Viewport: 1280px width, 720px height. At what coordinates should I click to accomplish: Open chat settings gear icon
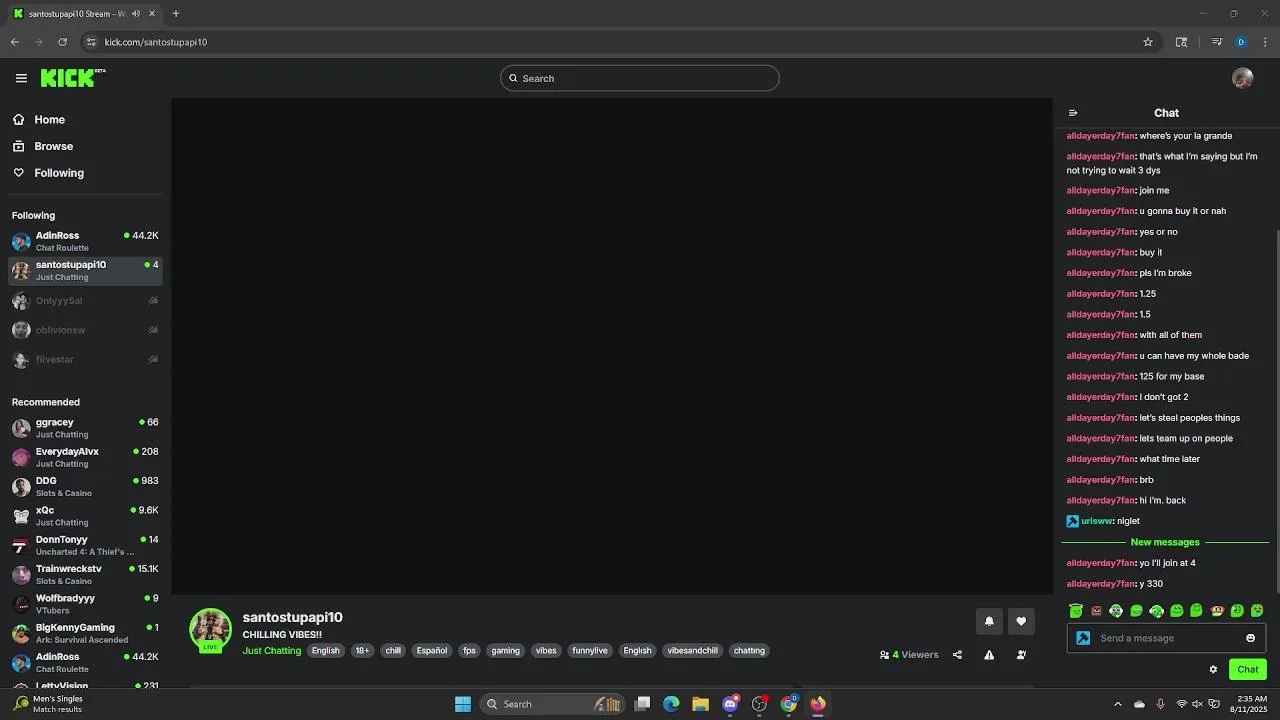pos(1213,670)
